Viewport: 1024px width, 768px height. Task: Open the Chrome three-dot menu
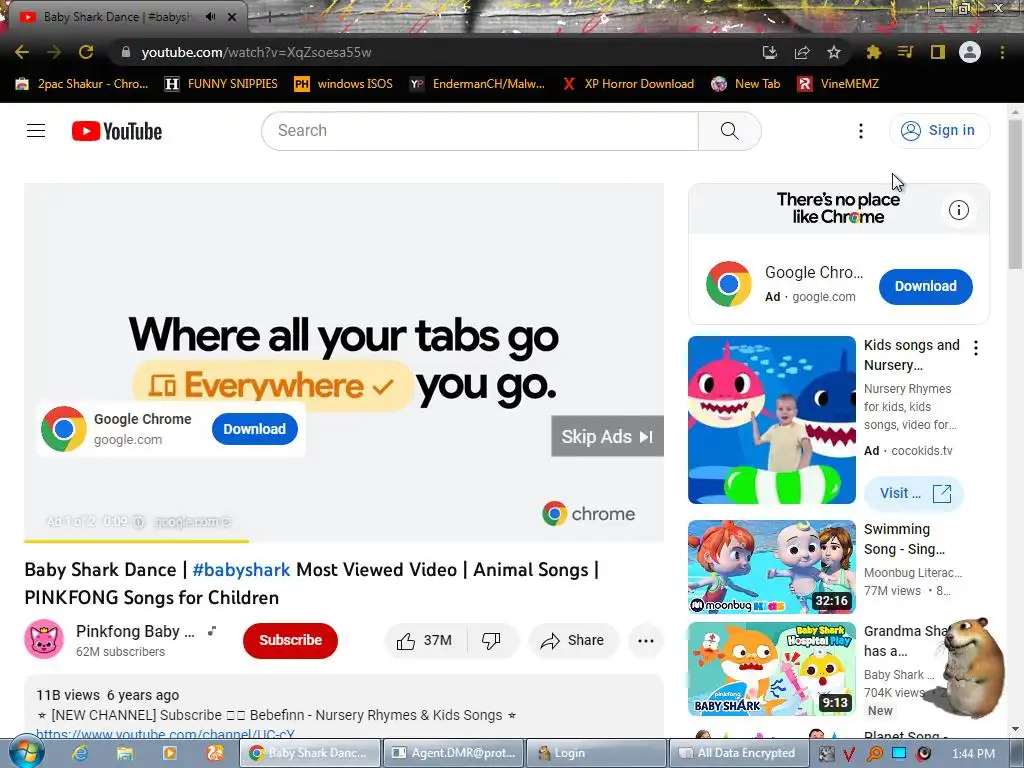[x=1002, y=52]
